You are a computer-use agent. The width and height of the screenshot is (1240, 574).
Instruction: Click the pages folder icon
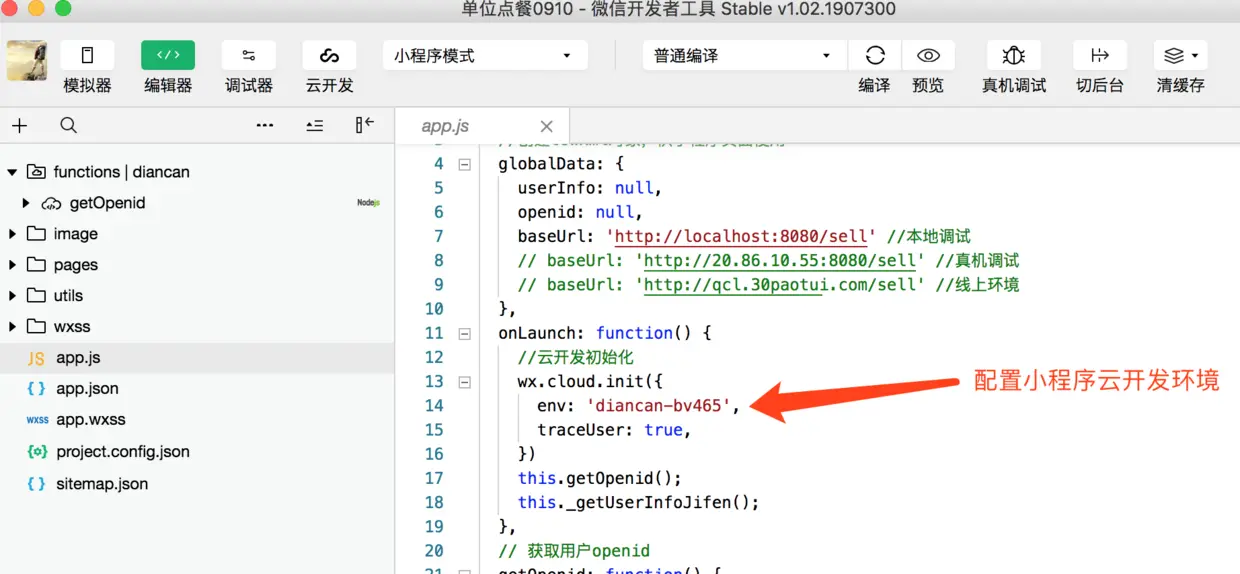pos(36,265)
